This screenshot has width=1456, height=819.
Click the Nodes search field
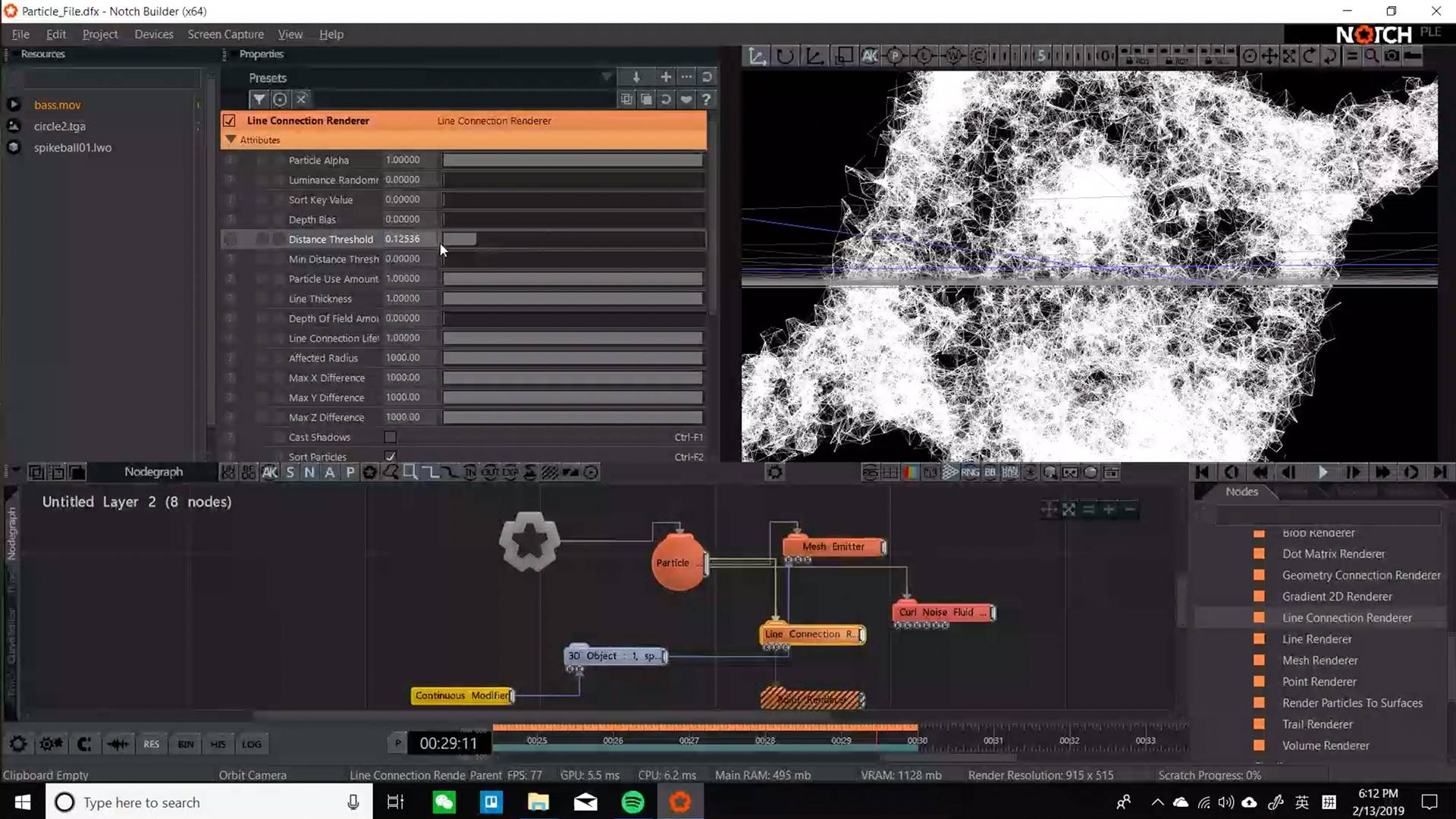(1328, 516)
